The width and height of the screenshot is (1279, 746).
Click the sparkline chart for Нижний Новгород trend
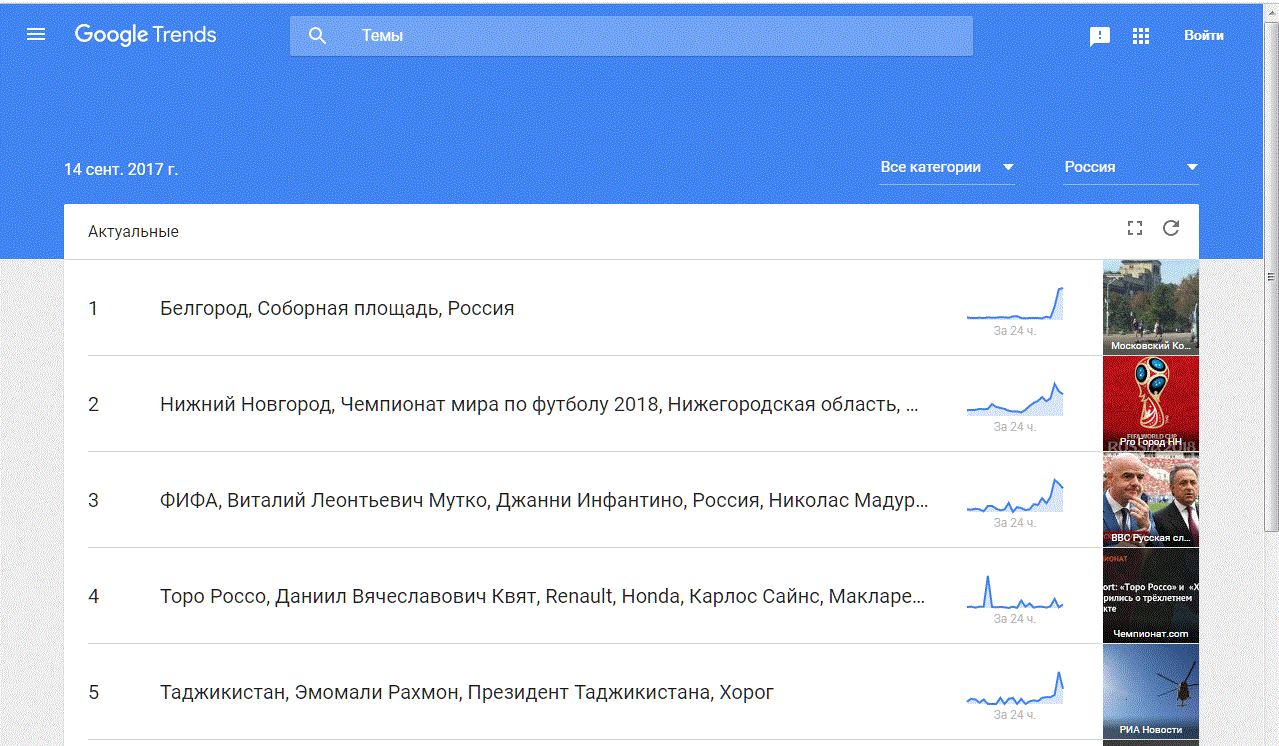(1015, 398)
